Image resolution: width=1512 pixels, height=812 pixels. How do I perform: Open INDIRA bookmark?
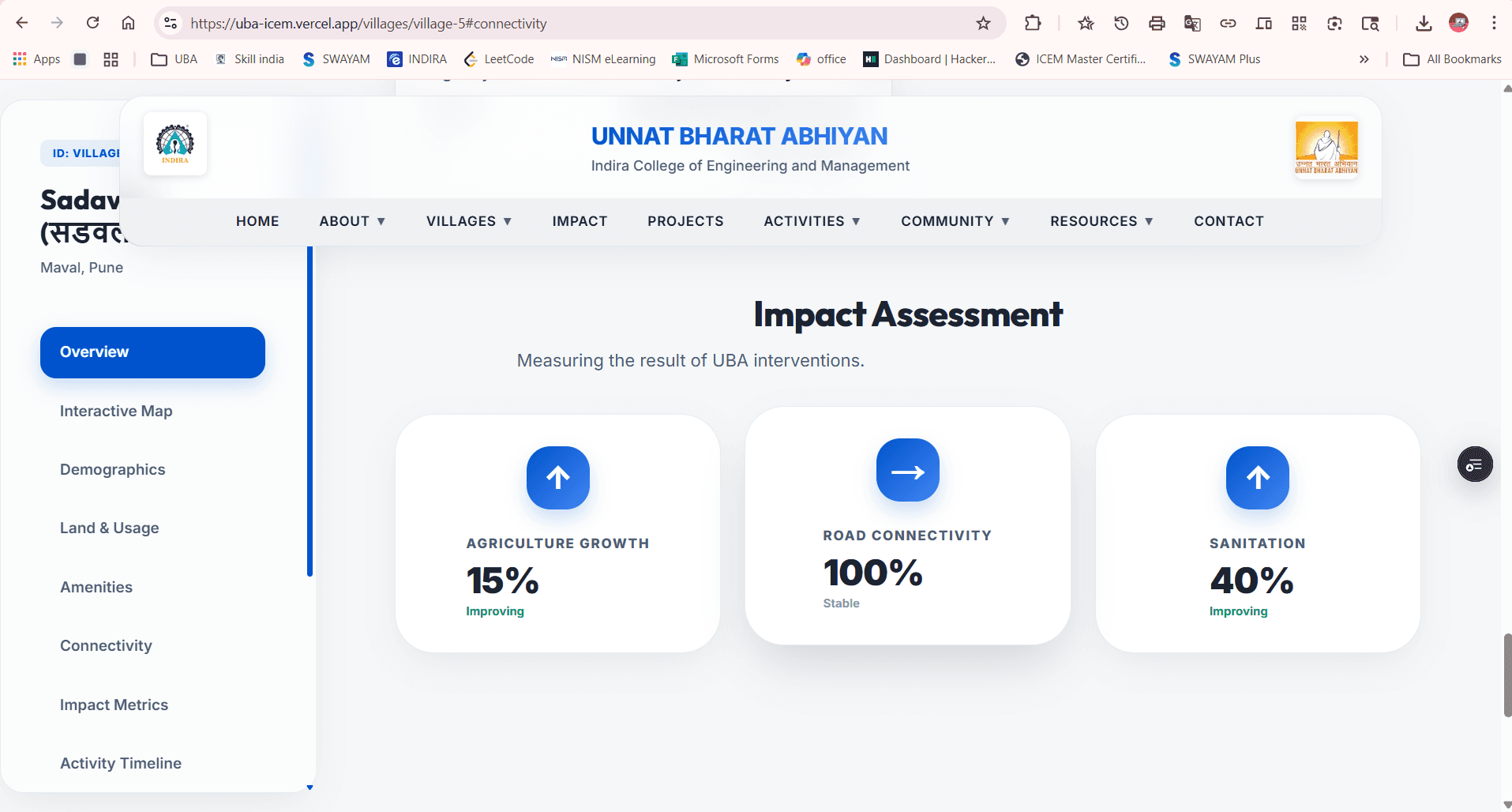417,59
